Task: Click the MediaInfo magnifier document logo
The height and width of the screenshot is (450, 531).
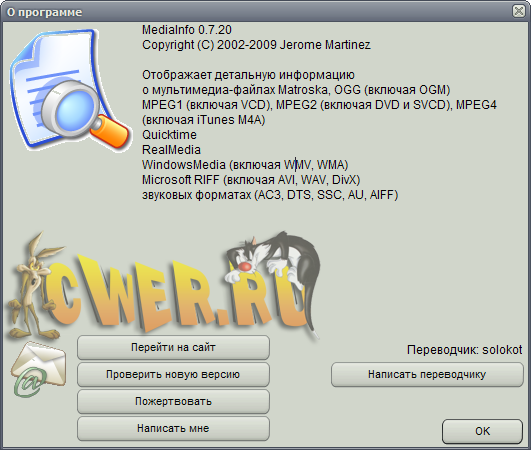Action: 69,90
